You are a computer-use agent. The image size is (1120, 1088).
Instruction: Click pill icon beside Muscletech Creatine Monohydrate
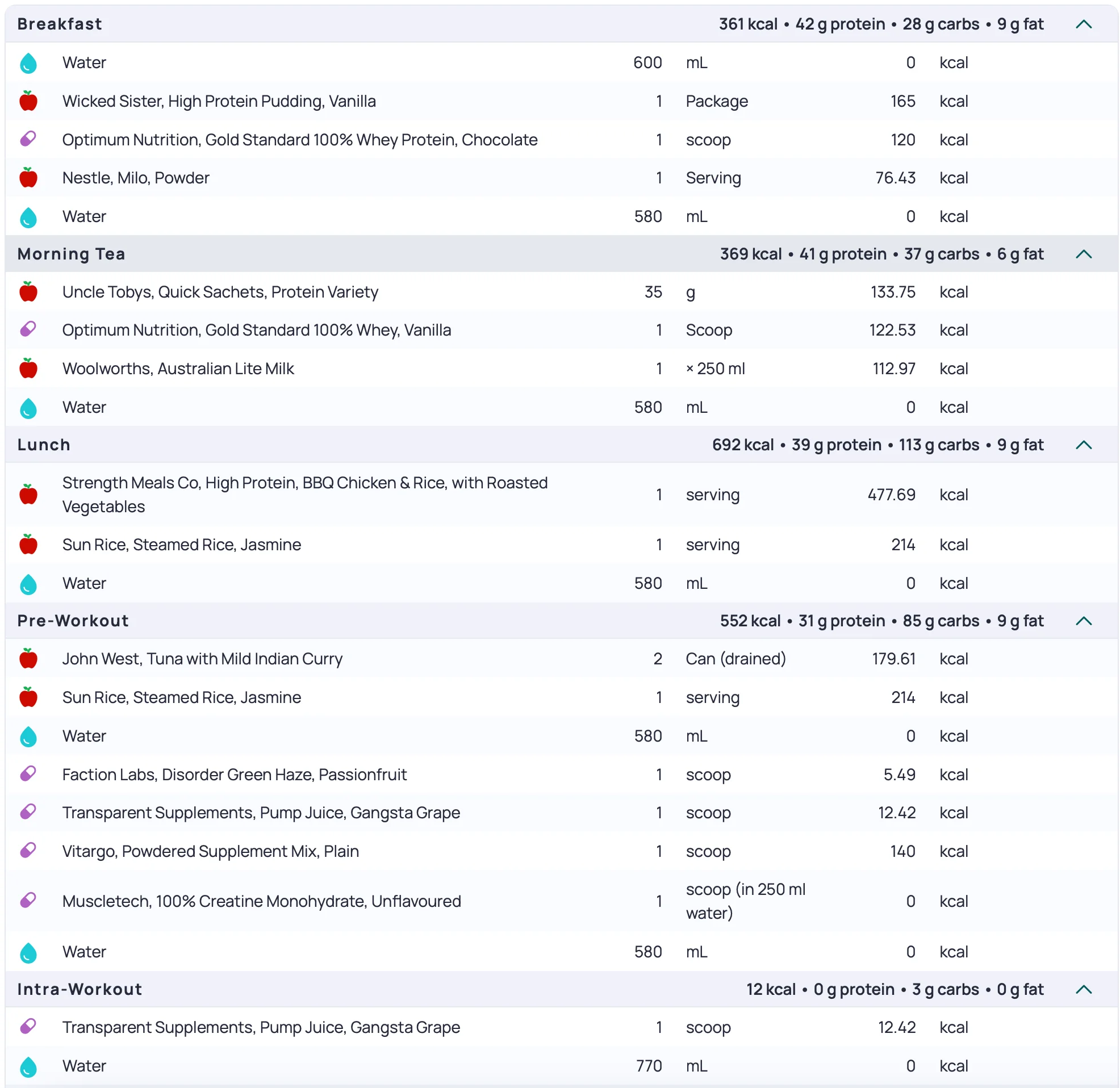tap(28, 901)
